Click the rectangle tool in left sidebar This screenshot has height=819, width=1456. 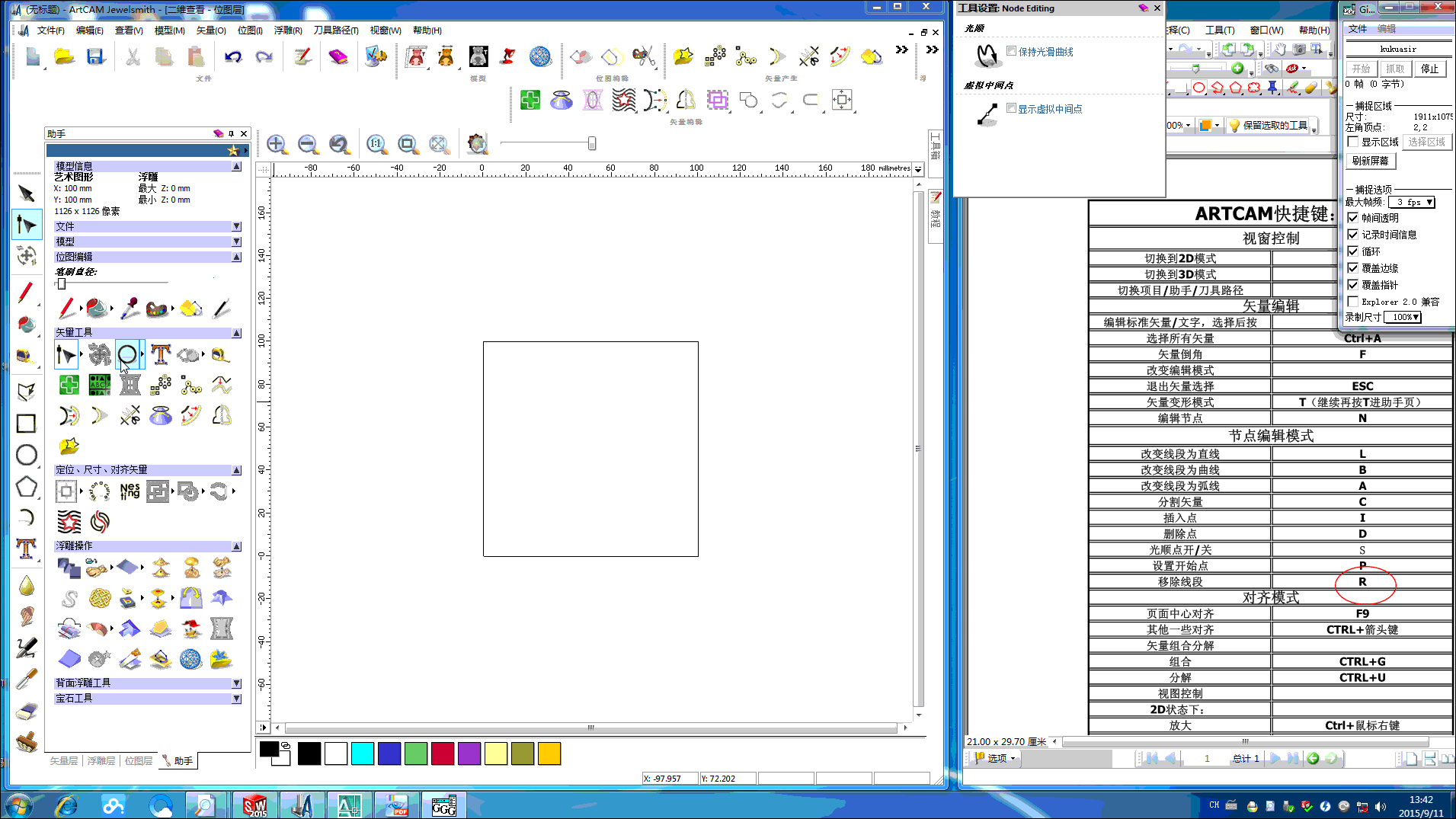(x=27, y=424)
